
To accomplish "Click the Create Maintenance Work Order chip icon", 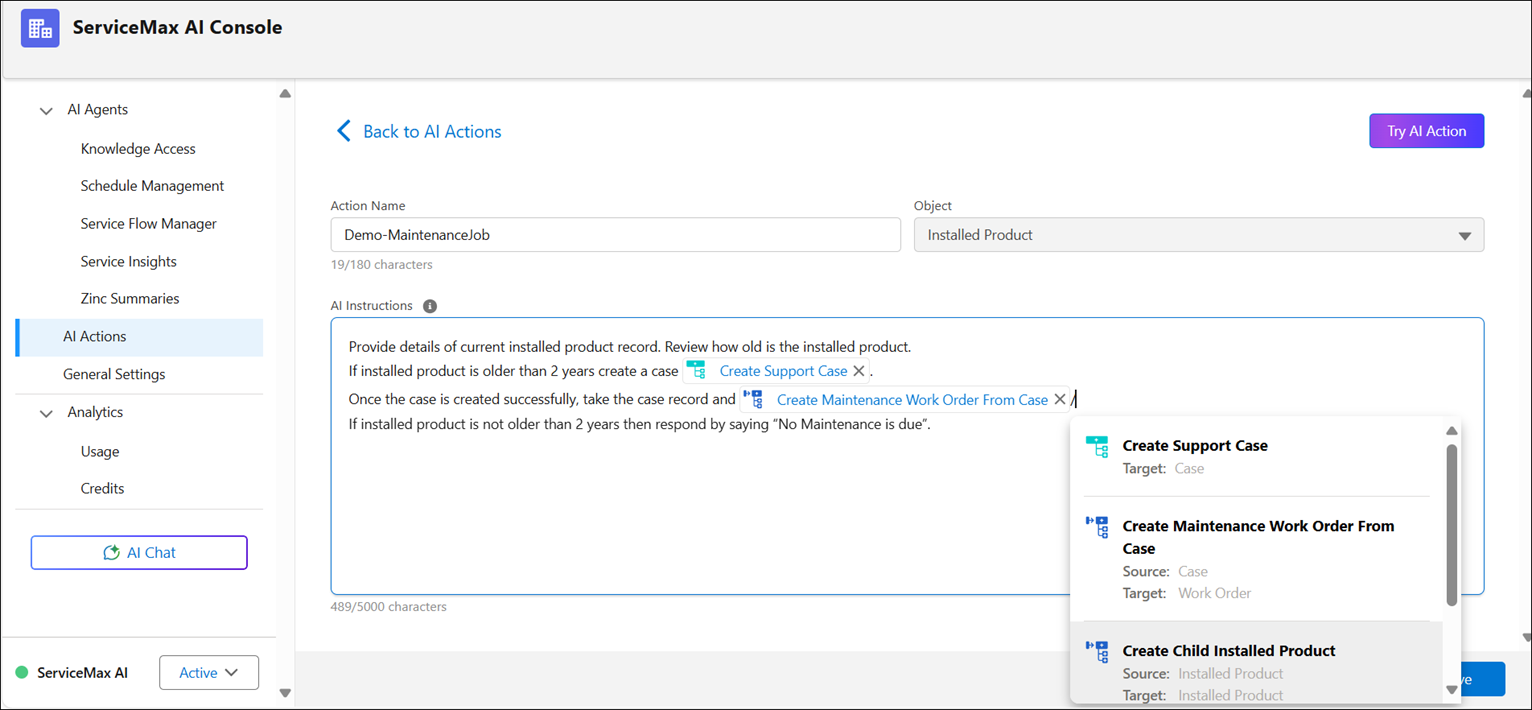I will (x=753, y=399).
